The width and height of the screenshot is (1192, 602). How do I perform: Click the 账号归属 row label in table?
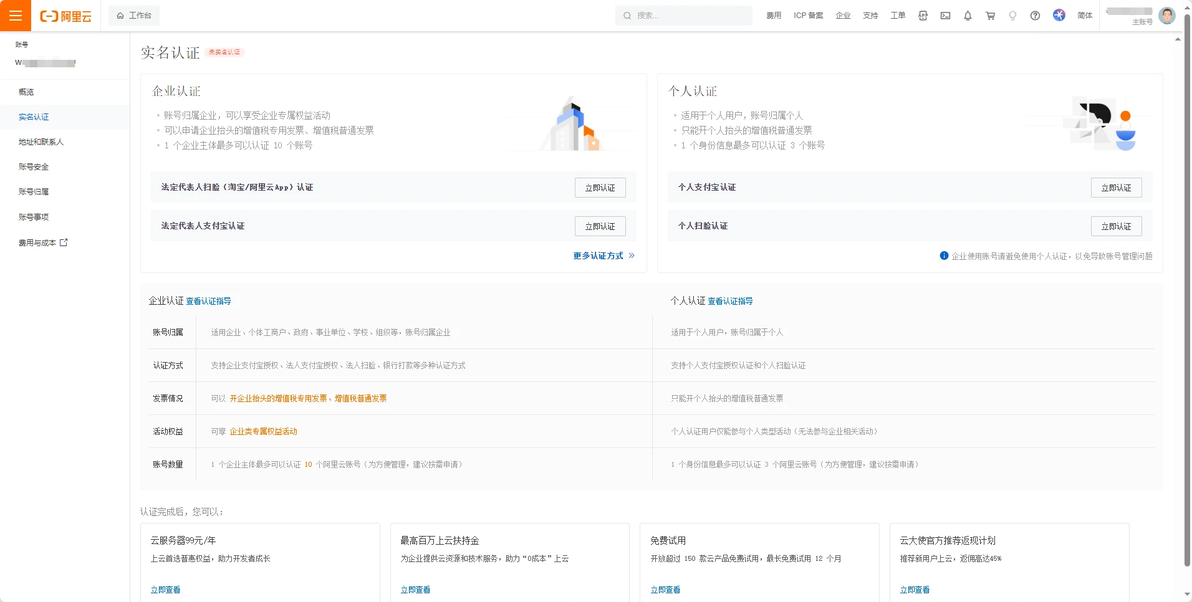pyautogui.click(x=167, y=332)
